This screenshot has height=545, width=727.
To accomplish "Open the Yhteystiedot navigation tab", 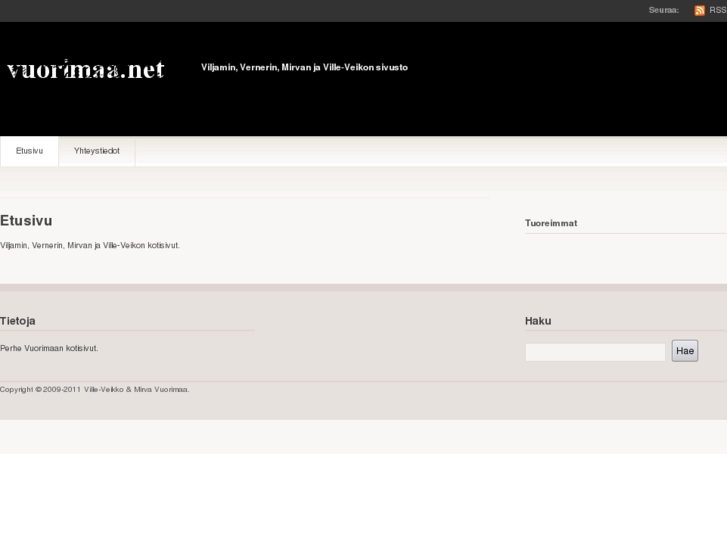I will coord(96,151).
